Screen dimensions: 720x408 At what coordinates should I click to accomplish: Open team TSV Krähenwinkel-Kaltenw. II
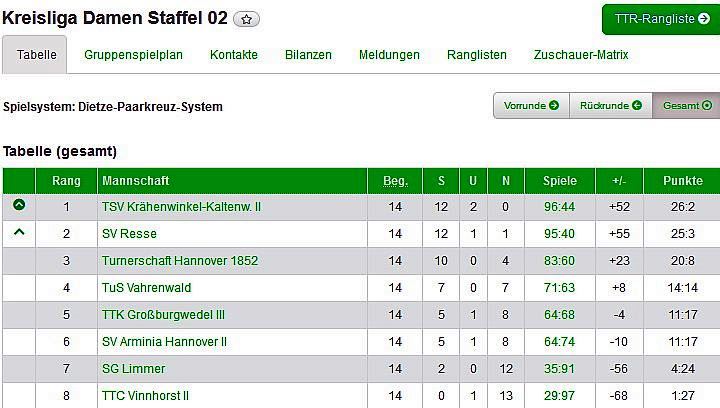pyautogui.click(x=181, y=207)
